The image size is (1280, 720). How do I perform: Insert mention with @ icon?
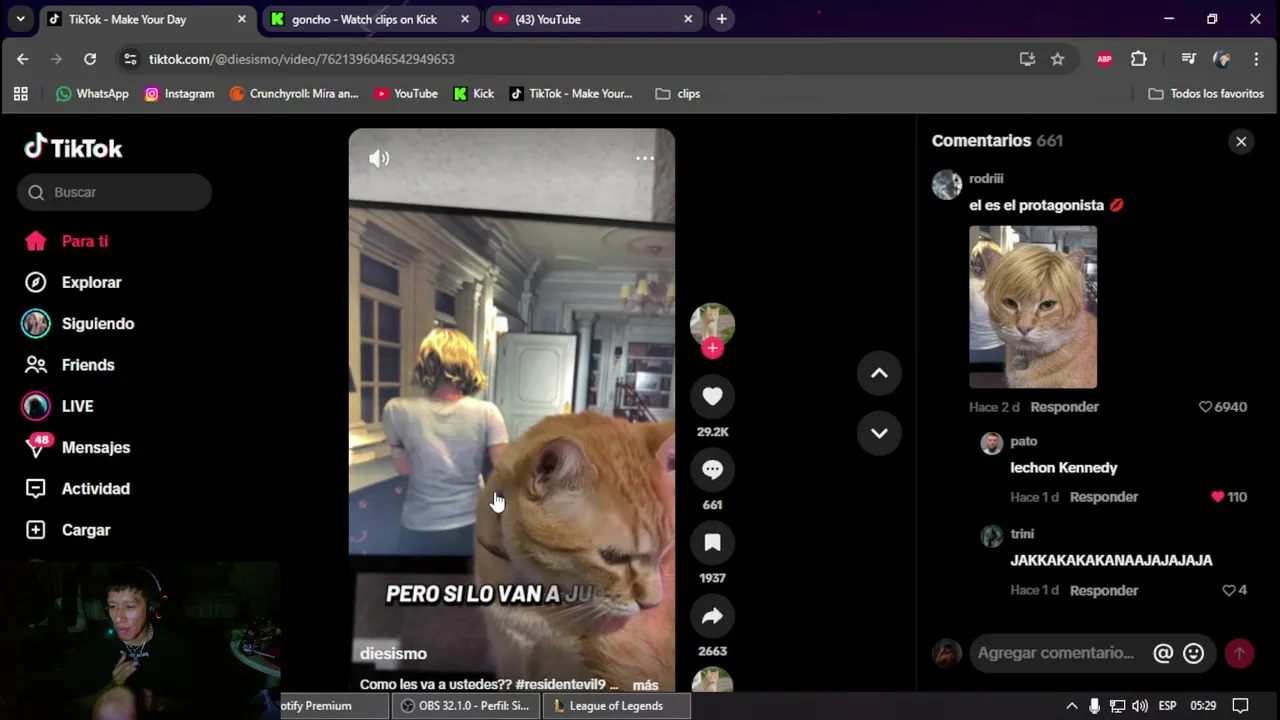1163,653
